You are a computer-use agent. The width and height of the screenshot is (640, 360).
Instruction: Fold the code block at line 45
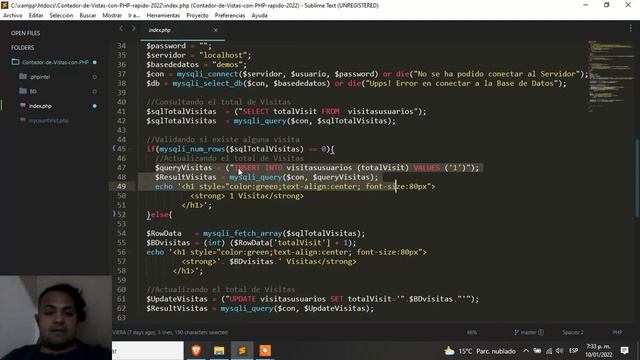[x=131, y=149]
